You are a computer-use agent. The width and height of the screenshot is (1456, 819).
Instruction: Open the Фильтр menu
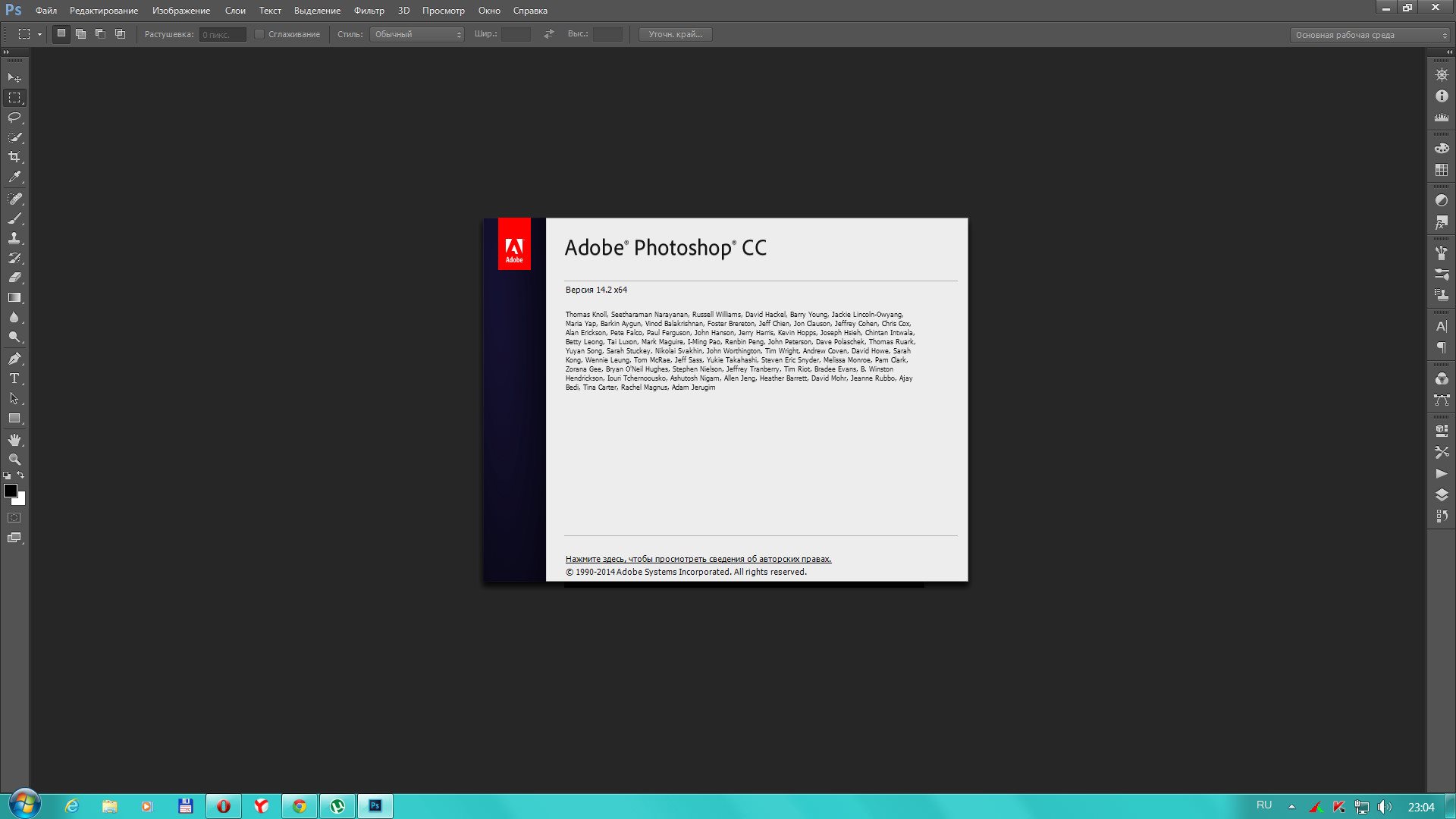369,11
